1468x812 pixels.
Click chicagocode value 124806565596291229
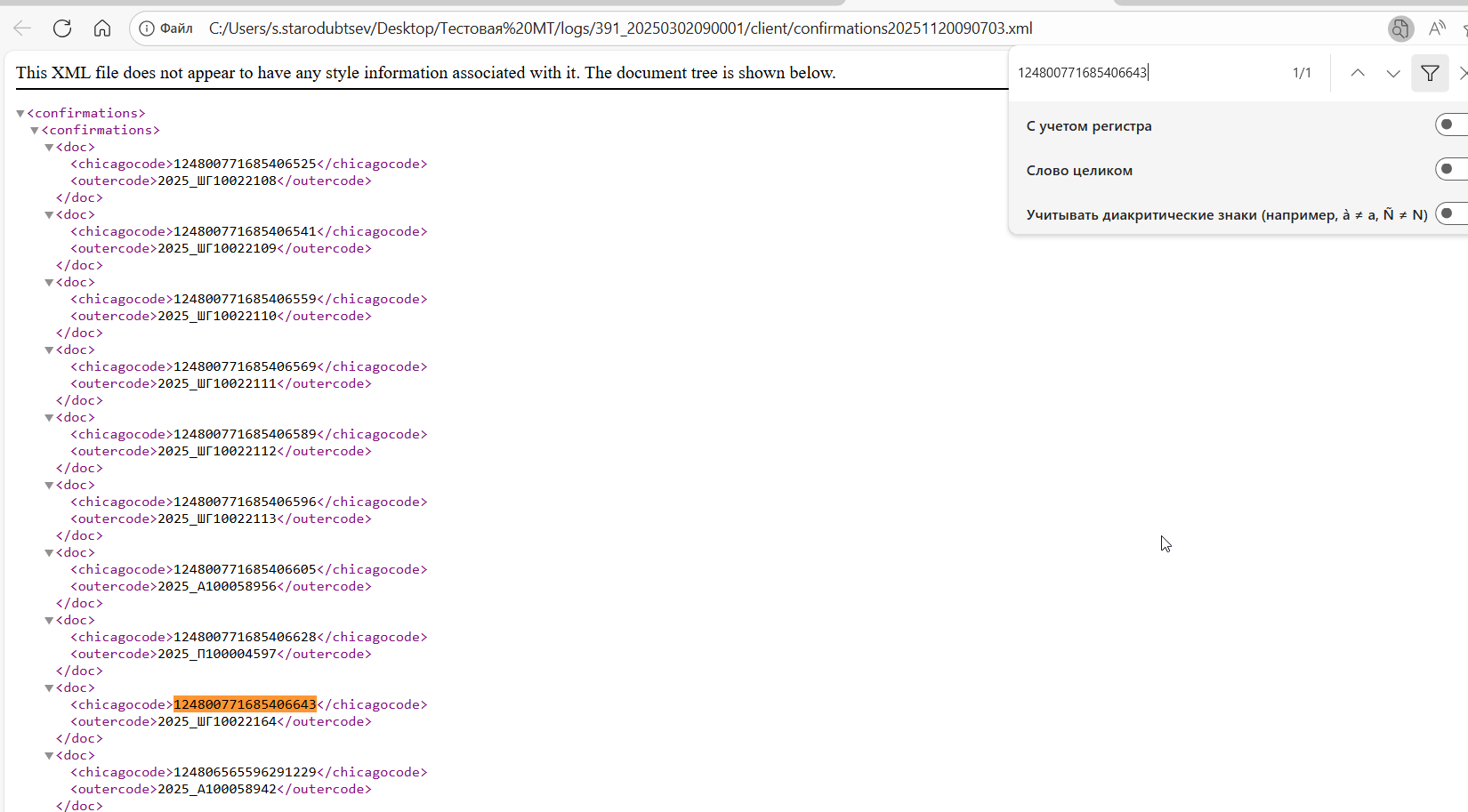click(245, 772)
